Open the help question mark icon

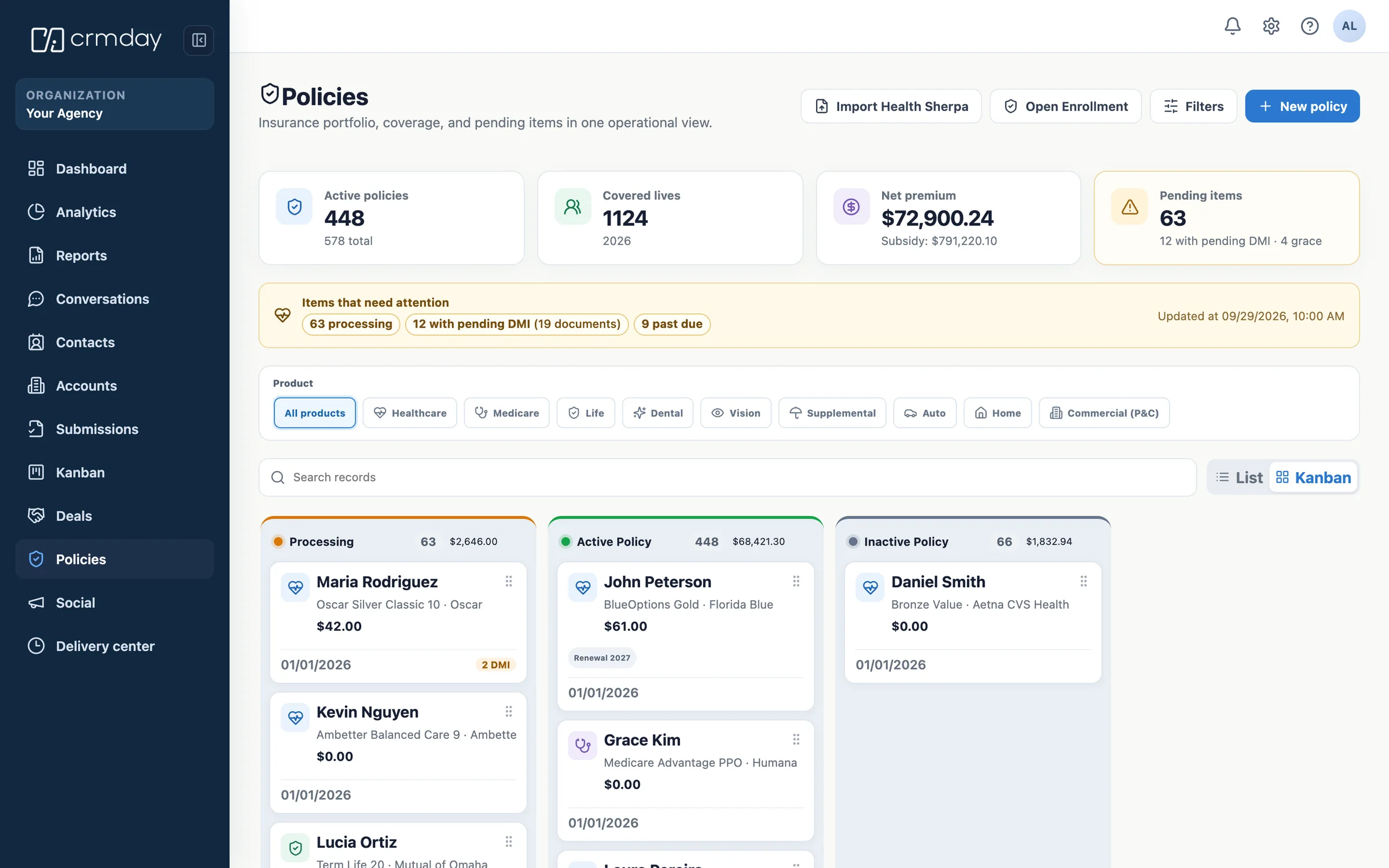pos(1309,26)
